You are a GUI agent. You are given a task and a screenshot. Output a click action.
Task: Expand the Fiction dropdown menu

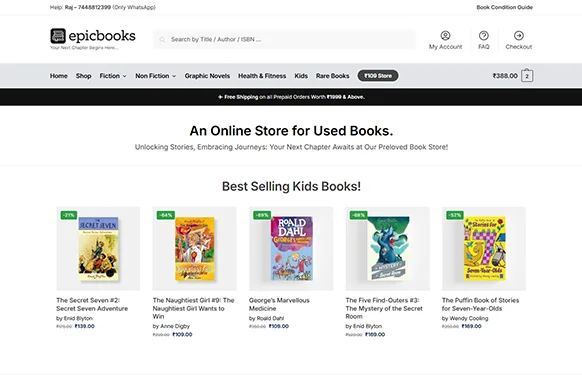coord(113,76)
